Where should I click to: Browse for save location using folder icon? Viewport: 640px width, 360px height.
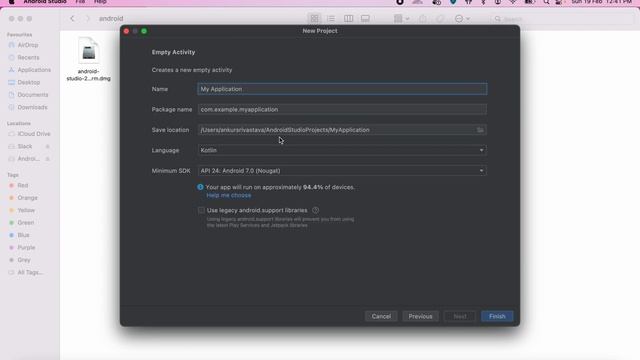(x=480, y=130)
